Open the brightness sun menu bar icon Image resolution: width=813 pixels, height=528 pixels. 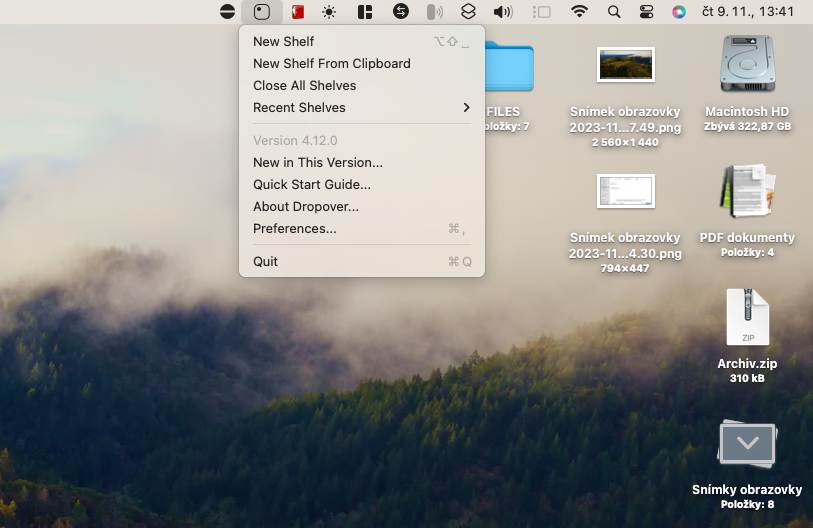click(329, 11)
